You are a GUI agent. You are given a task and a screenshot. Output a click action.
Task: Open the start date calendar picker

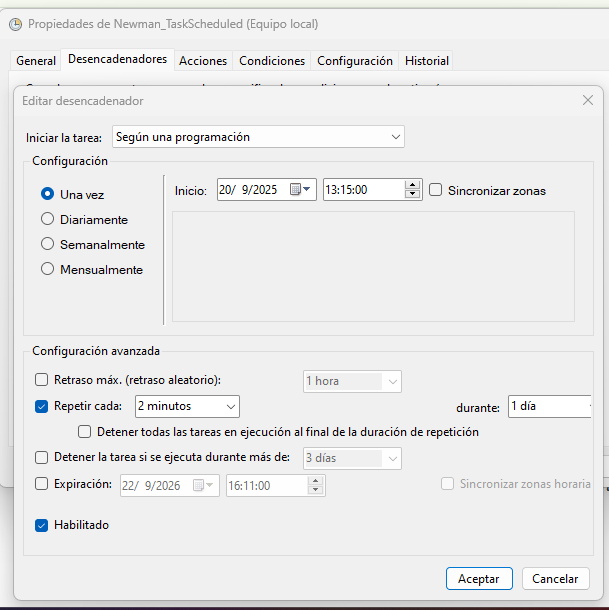point(301,190)
